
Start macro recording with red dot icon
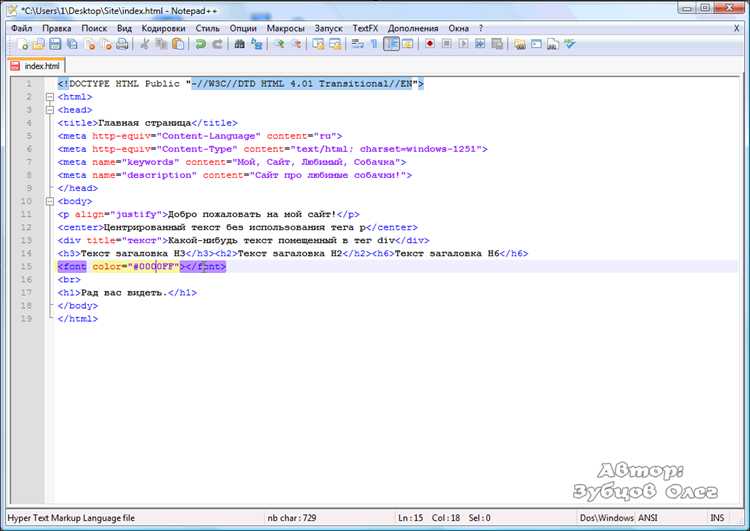pos(429,45)
